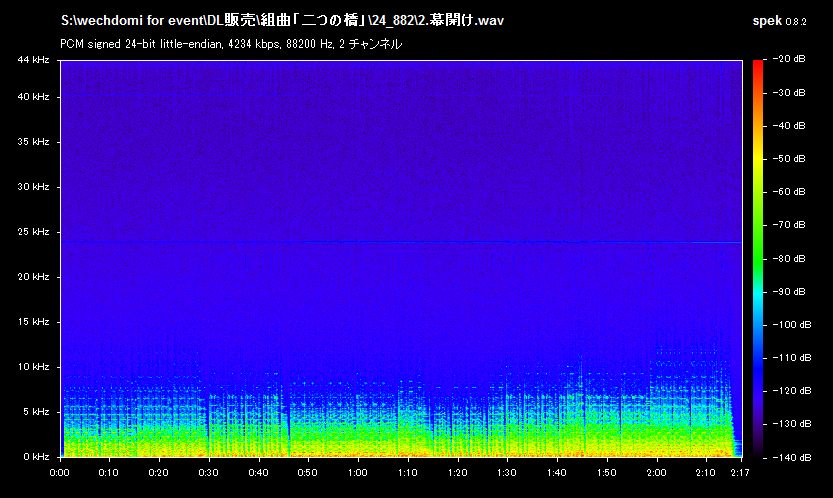
Task: Click the -70 dB scale label
Action: [x=788, y=225]
